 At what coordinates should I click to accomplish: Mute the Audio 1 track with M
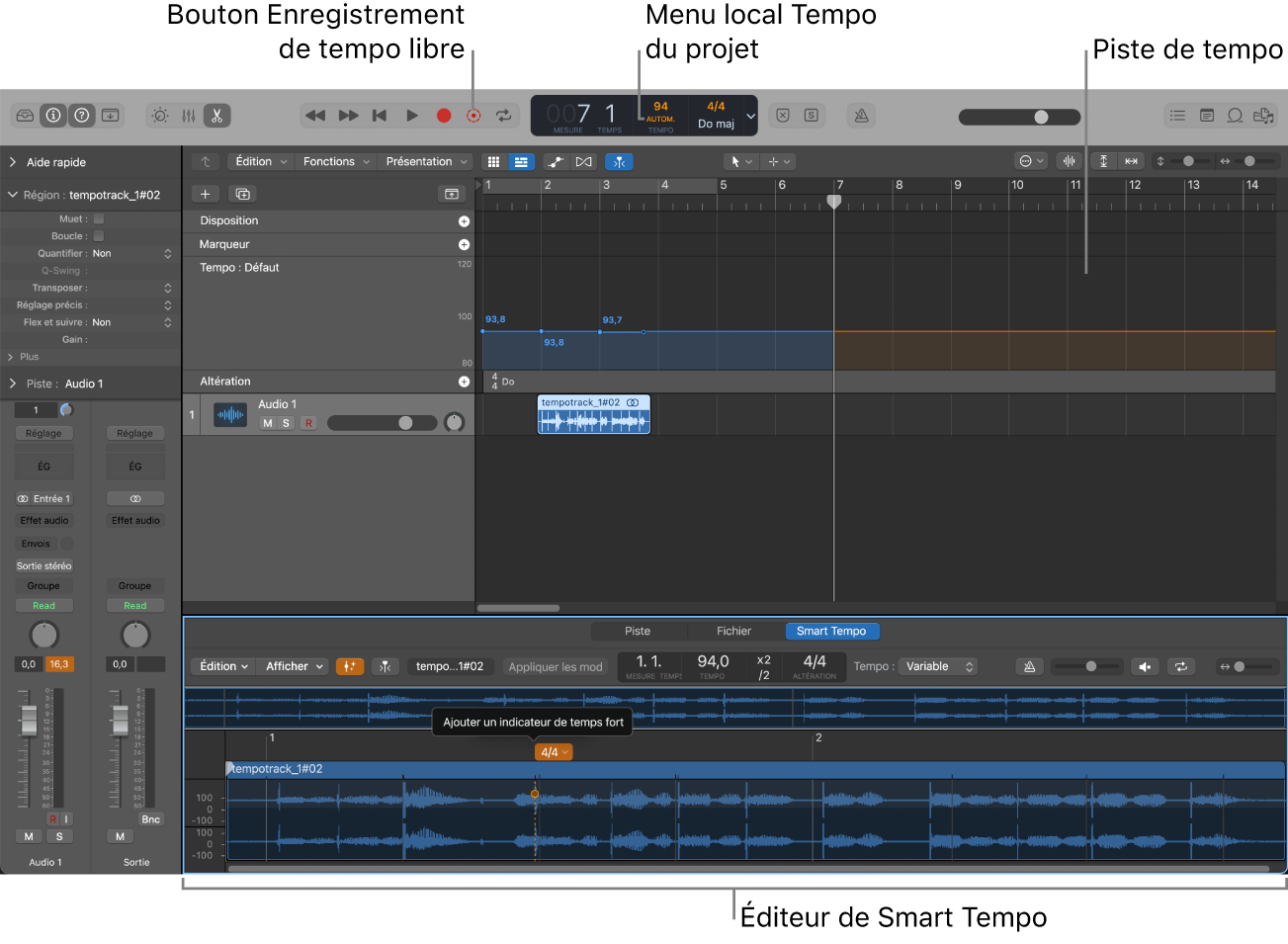[x=267, y=423]
